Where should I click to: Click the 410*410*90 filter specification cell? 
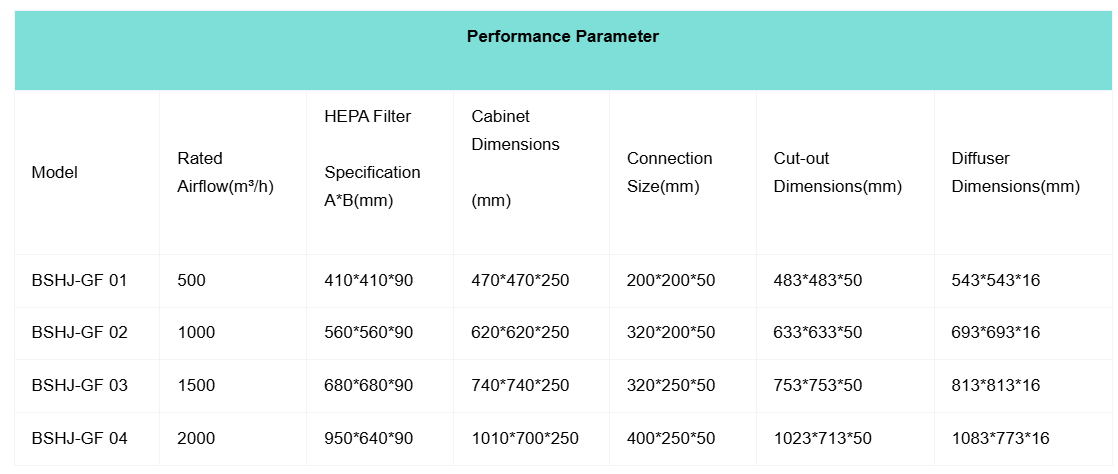(368, 280)
